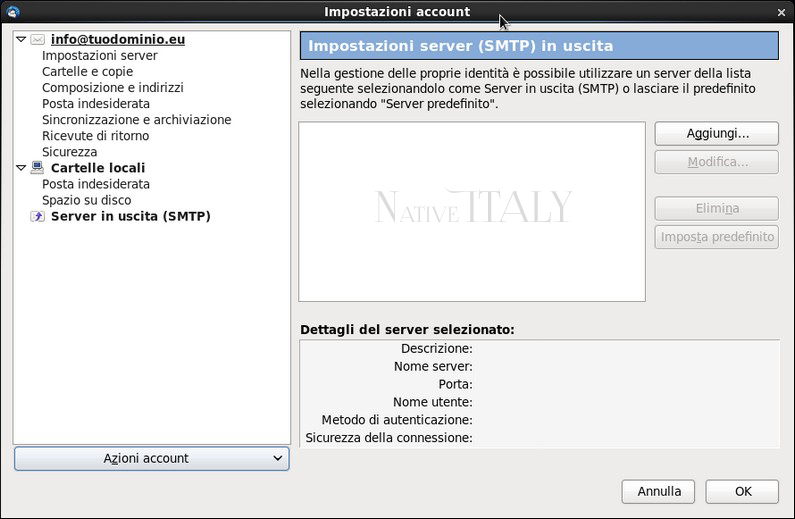Open the Sicurezza settings page
This screenshot has width=795, height=519.
click(x=69, y=152)
